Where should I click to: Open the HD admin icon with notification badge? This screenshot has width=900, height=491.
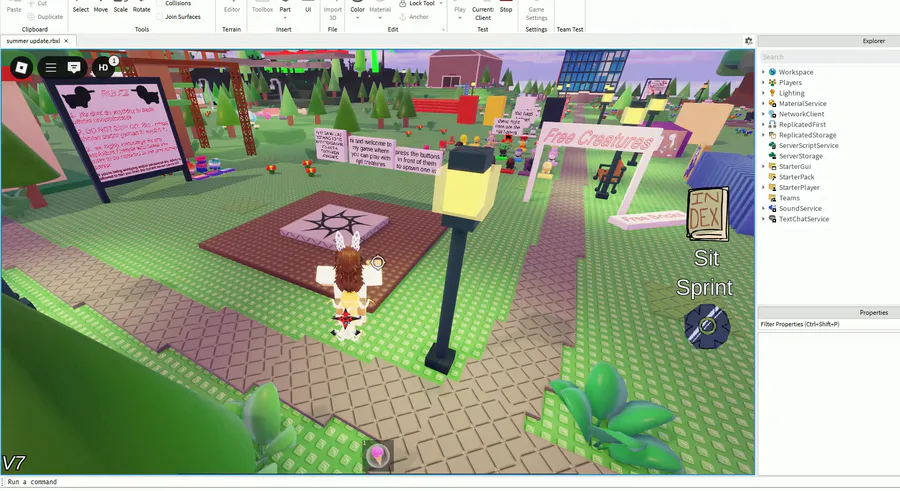[x=104, y=67]
